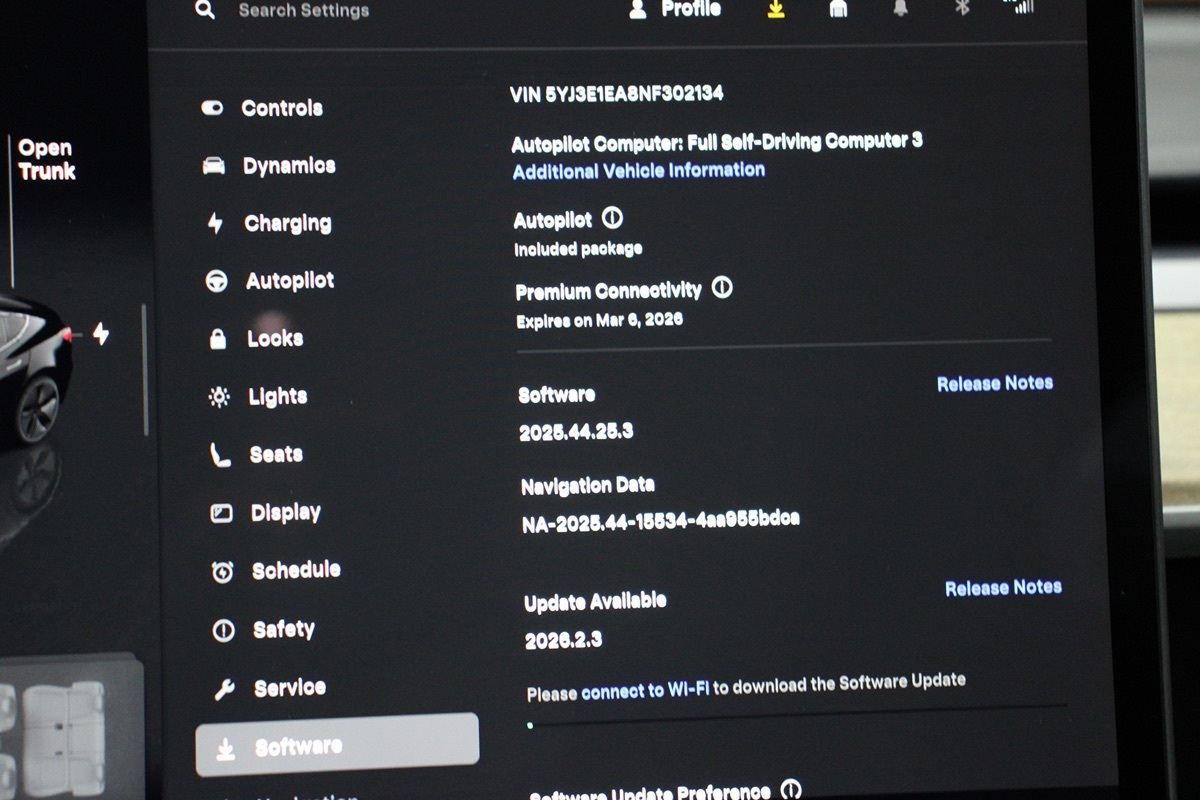The height and width of the screenshot is (800, 1200).
Task: Click the connect to Wi-Fi link
Action: (x=645, y=690)
